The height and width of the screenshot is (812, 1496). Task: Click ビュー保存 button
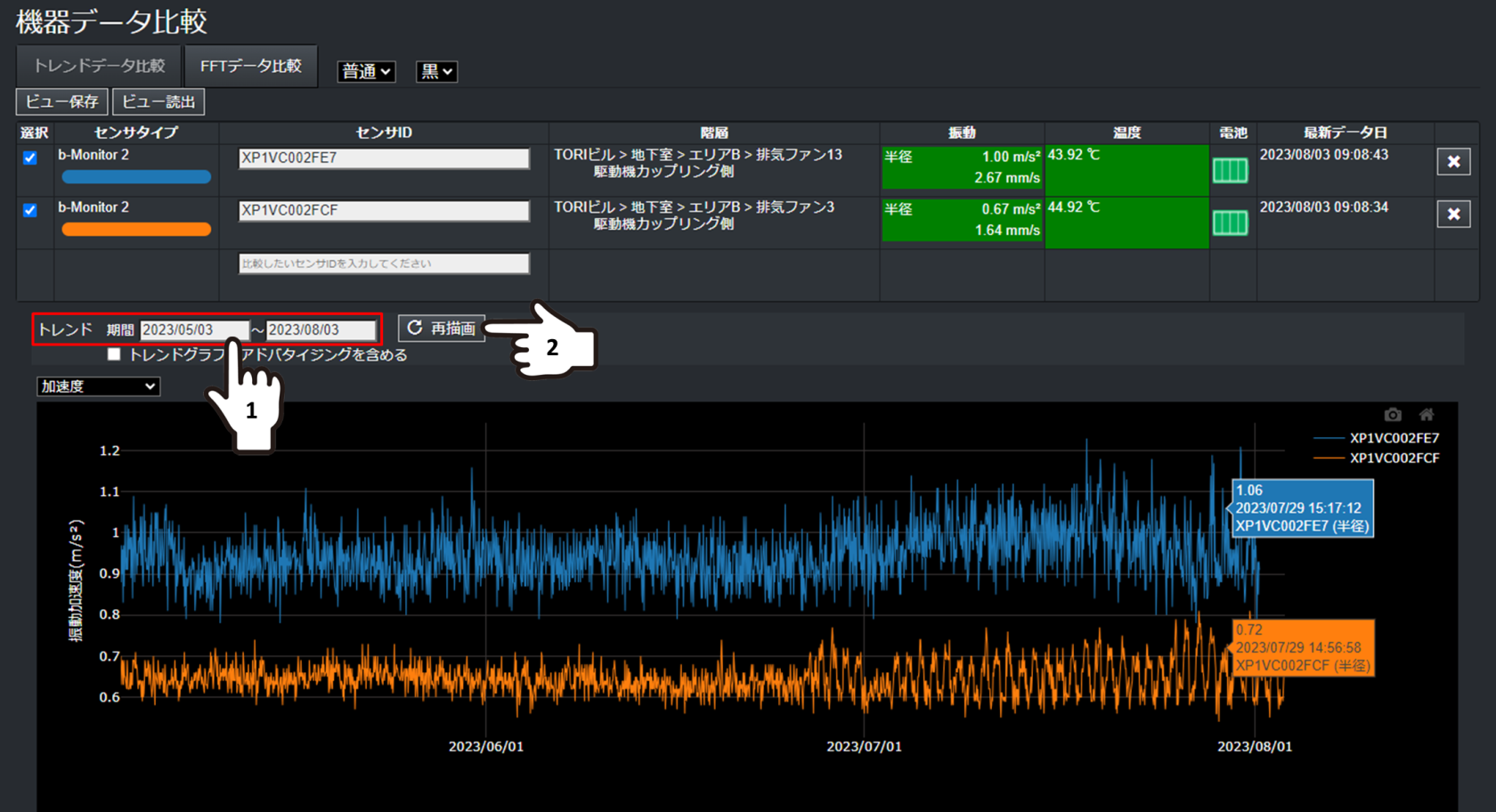(62, 101)
